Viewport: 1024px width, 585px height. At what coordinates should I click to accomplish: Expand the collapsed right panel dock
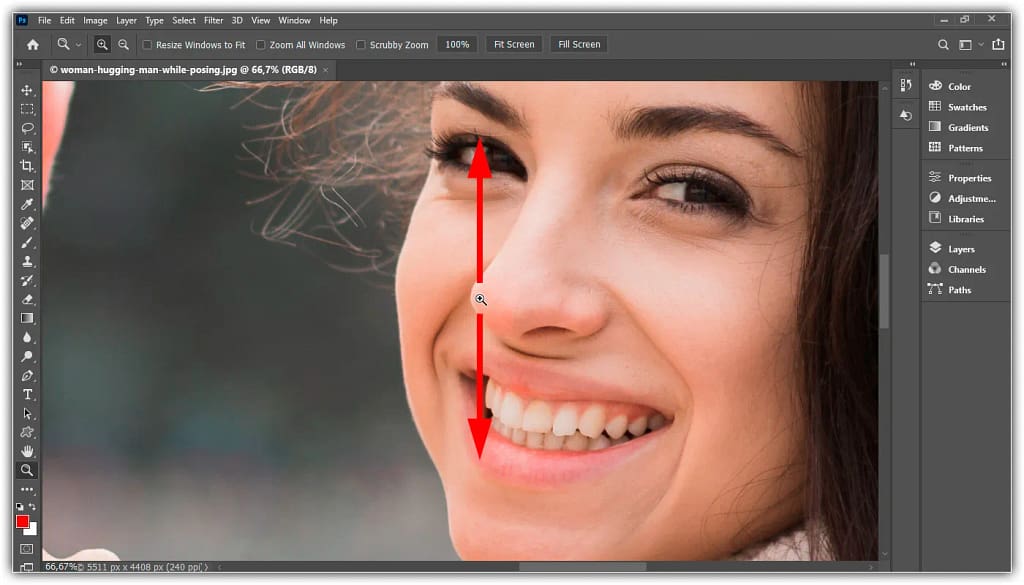1006,64
